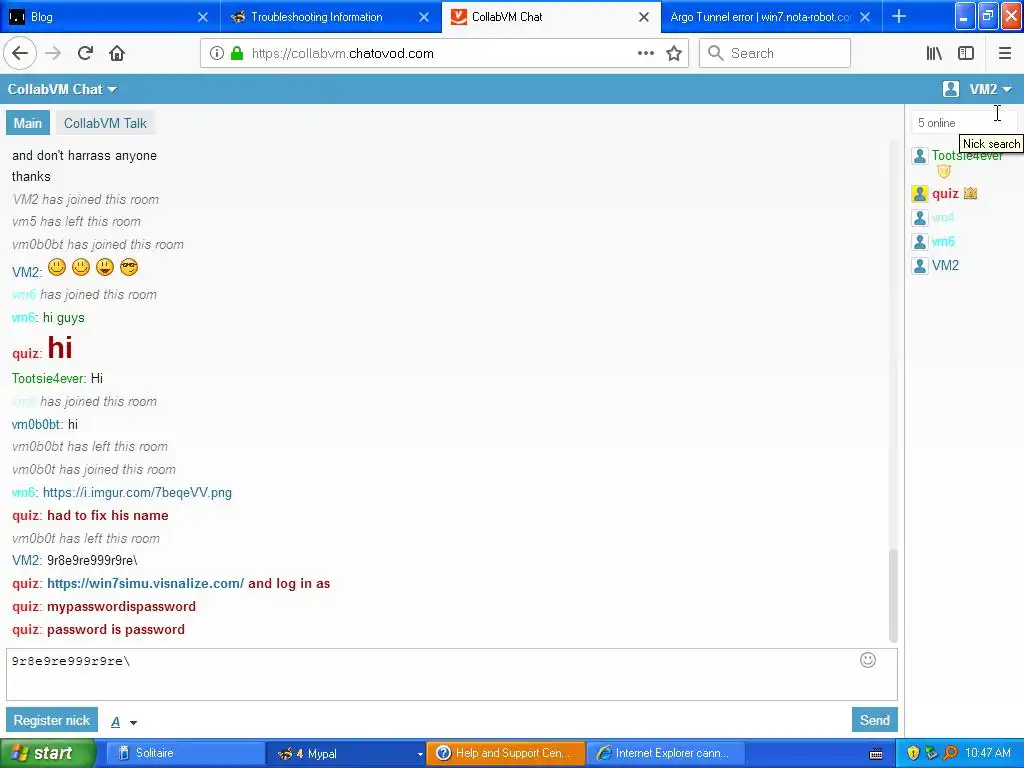This screenshot has height=768, width=1024.
Task: Click Tootsie4ever's avatar icon
Action: point(920,155)
